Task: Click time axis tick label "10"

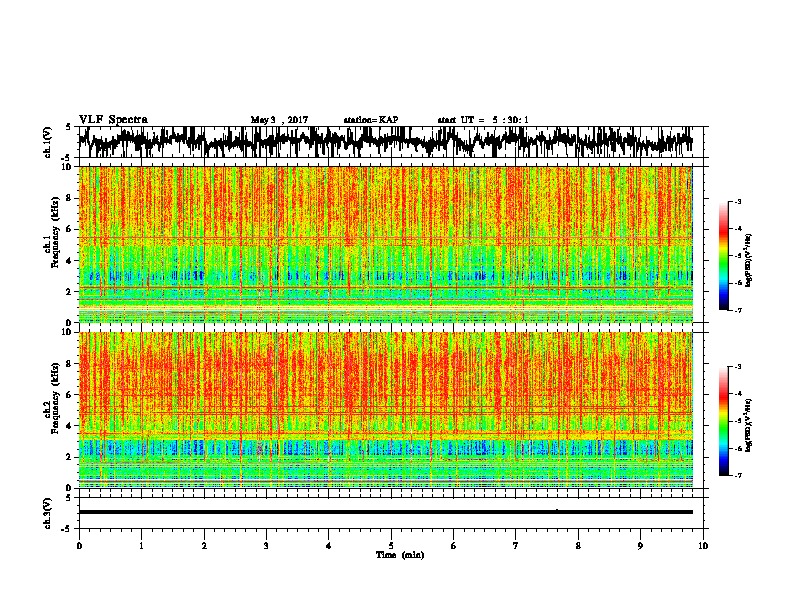Action: [703, 545]
